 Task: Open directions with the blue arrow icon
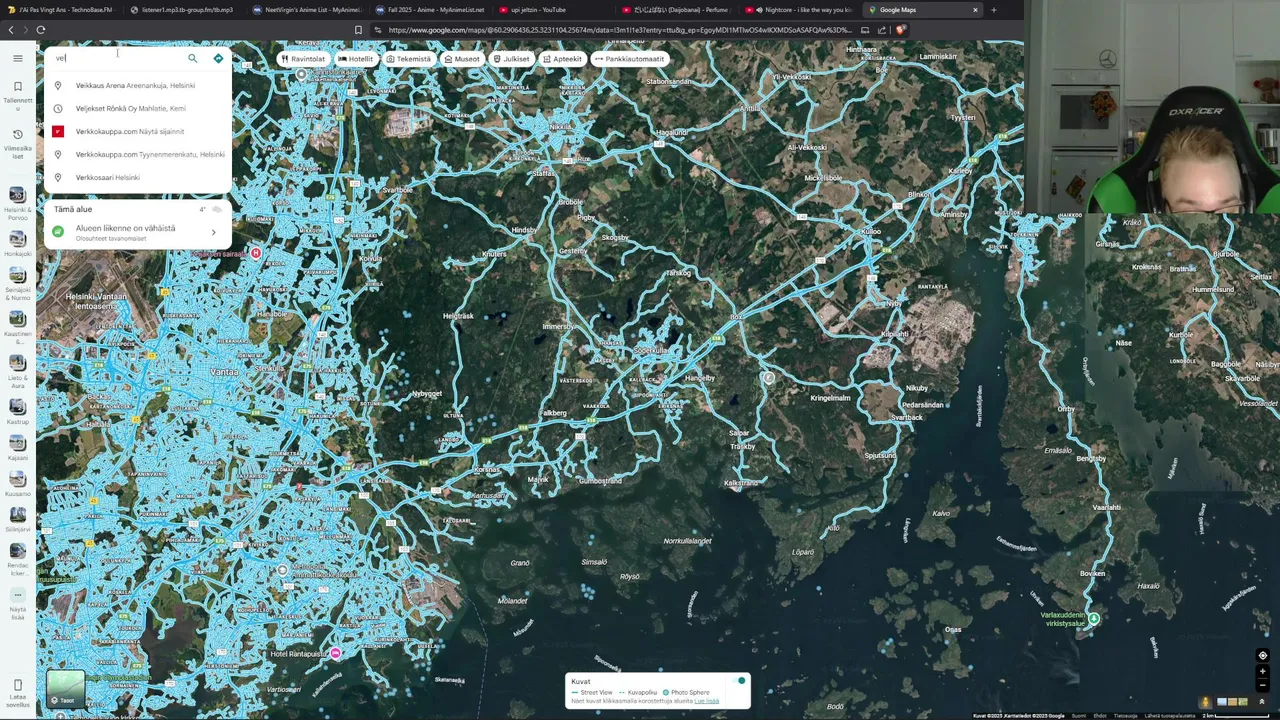(x=218, y=58)
